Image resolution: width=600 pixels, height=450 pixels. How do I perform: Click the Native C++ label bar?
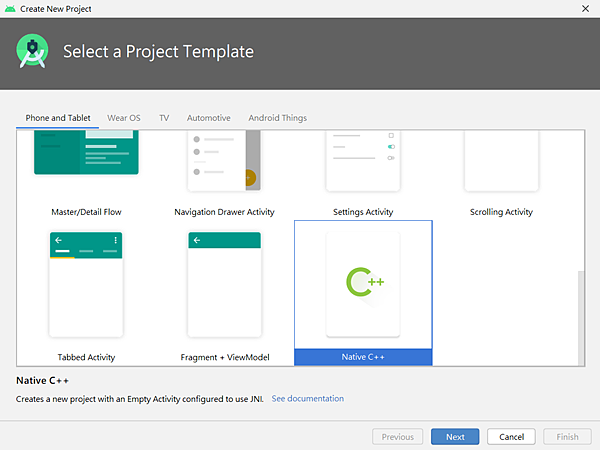click(363, 357)
